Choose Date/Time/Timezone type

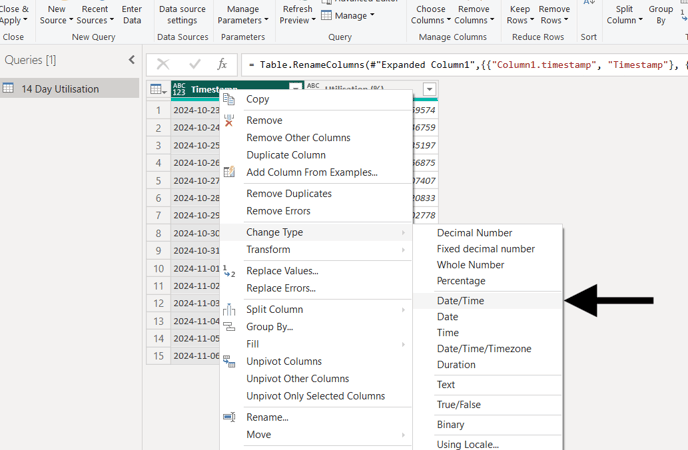coord(487,349)
